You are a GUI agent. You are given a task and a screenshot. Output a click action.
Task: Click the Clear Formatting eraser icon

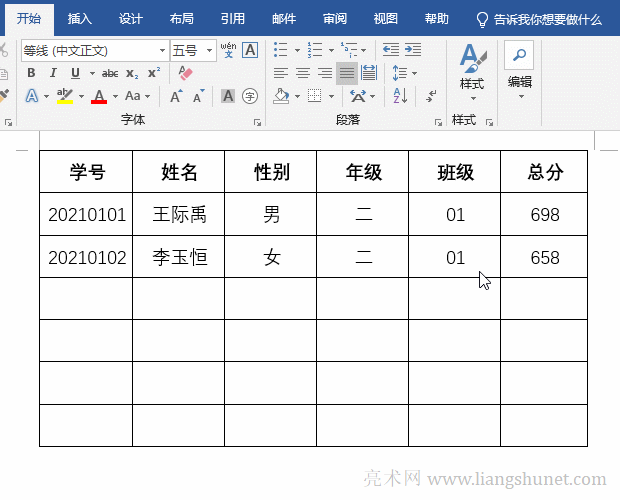pos(185,73)
